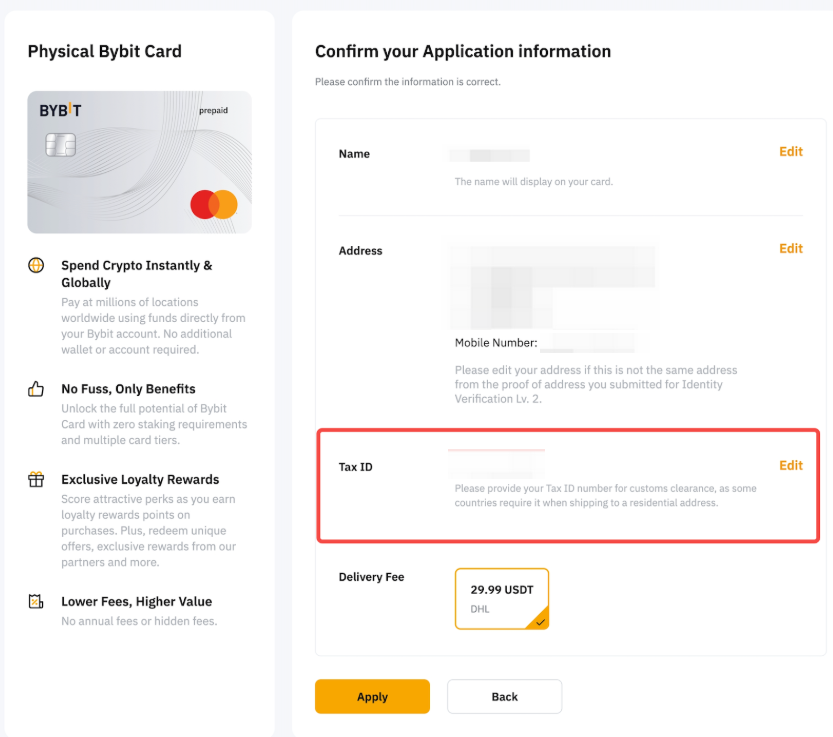Click the globe icon beside Spend Crypto Instantly
Viewport: 833px width, 737px height.
(36, 266)
